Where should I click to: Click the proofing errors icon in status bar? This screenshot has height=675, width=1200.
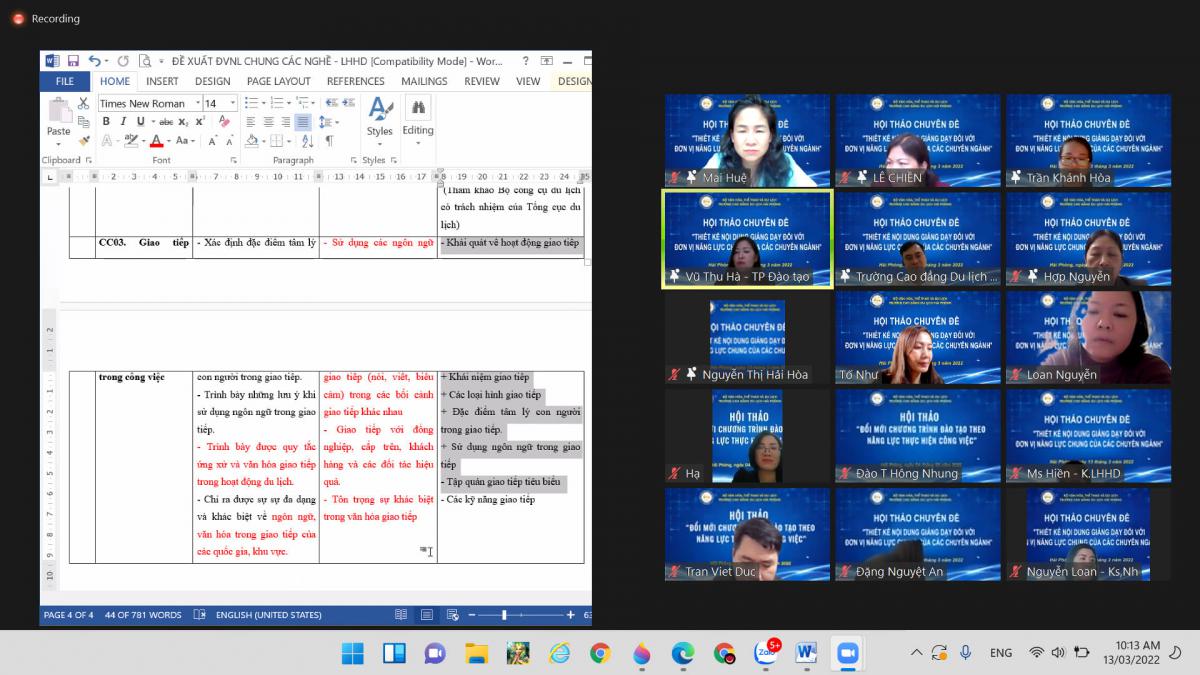tap(199, 615)
